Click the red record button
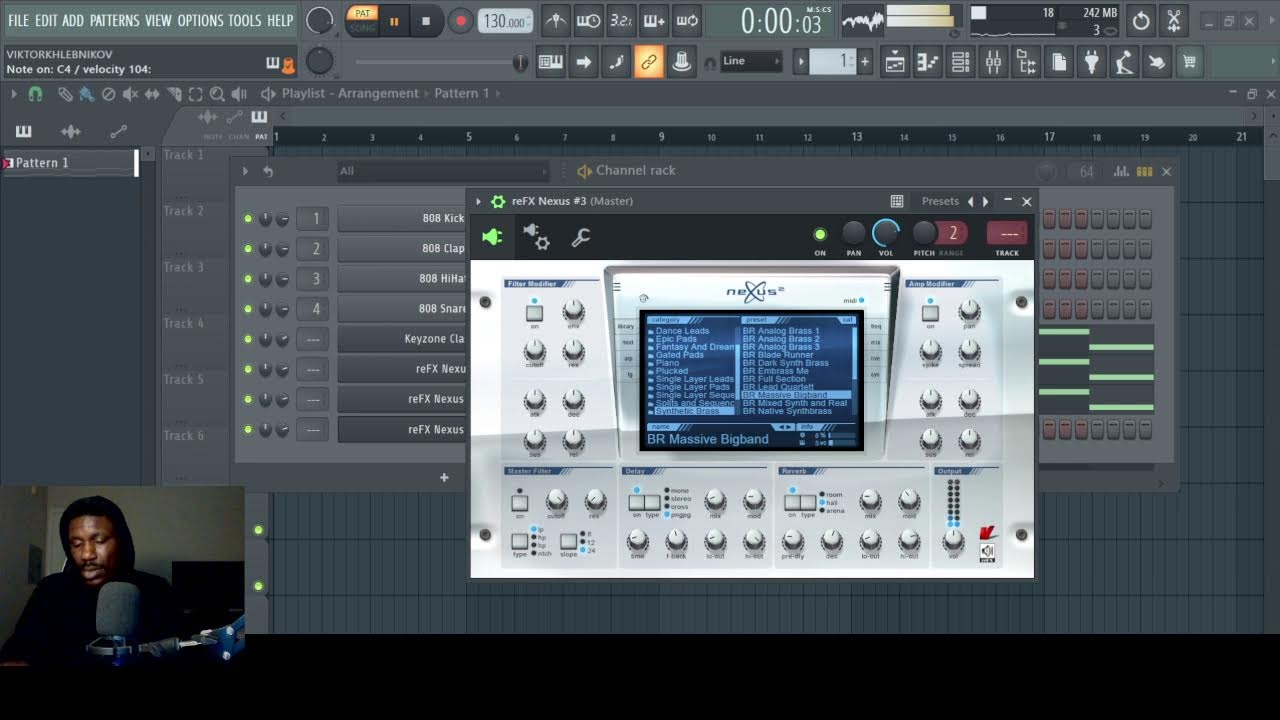Screen dimensions: 1280x720 (x=460, y=20)
